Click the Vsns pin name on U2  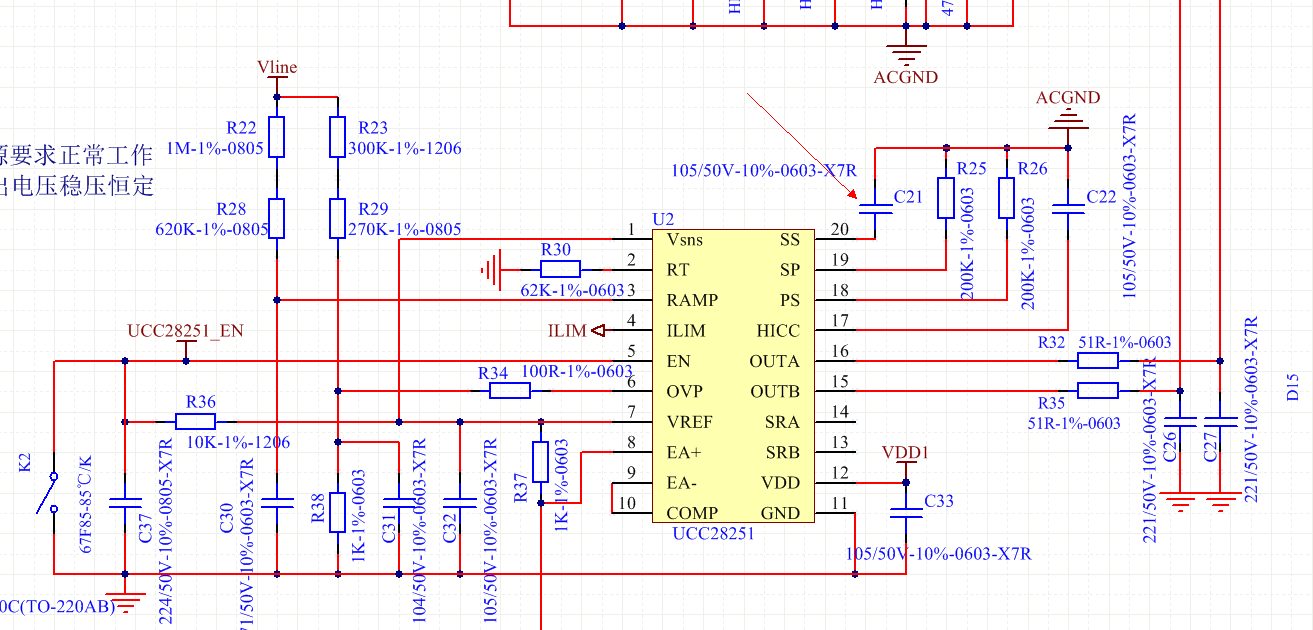point(685,239)
